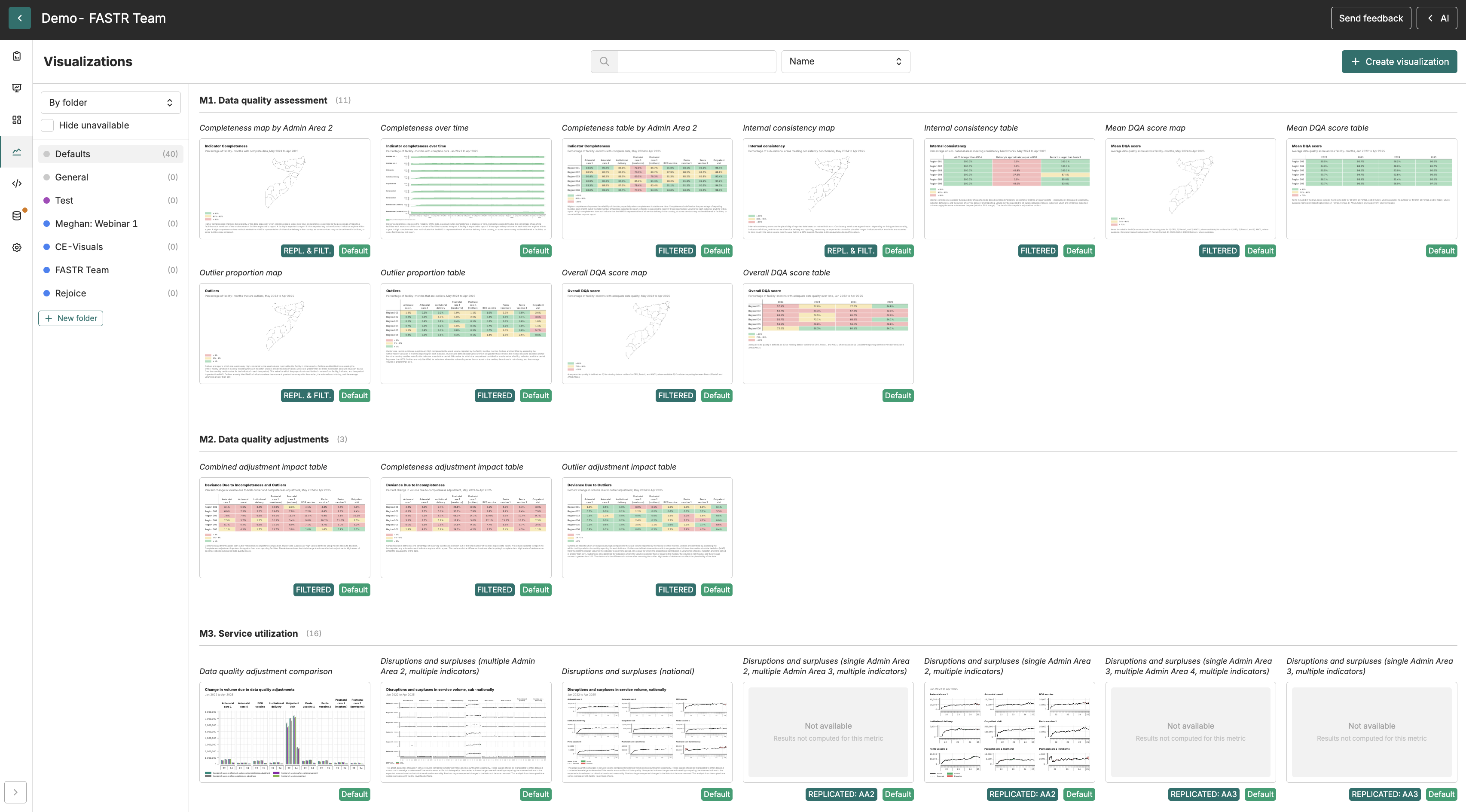The image size is (1466, 812).
Task: Click the M3. Service utilization heading
Action: coord(249,633)
